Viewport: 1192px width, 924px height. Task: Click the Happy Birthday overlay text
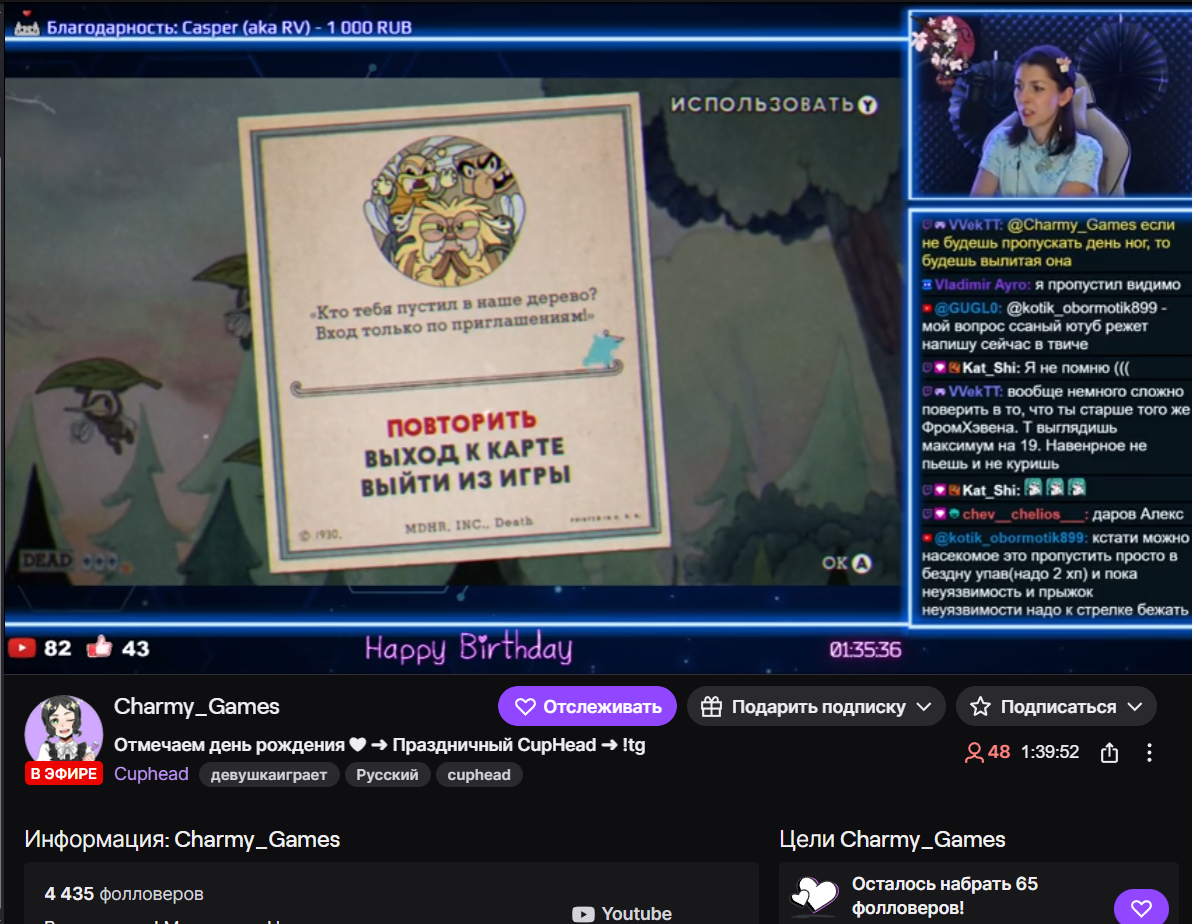[x=468, y=648]
